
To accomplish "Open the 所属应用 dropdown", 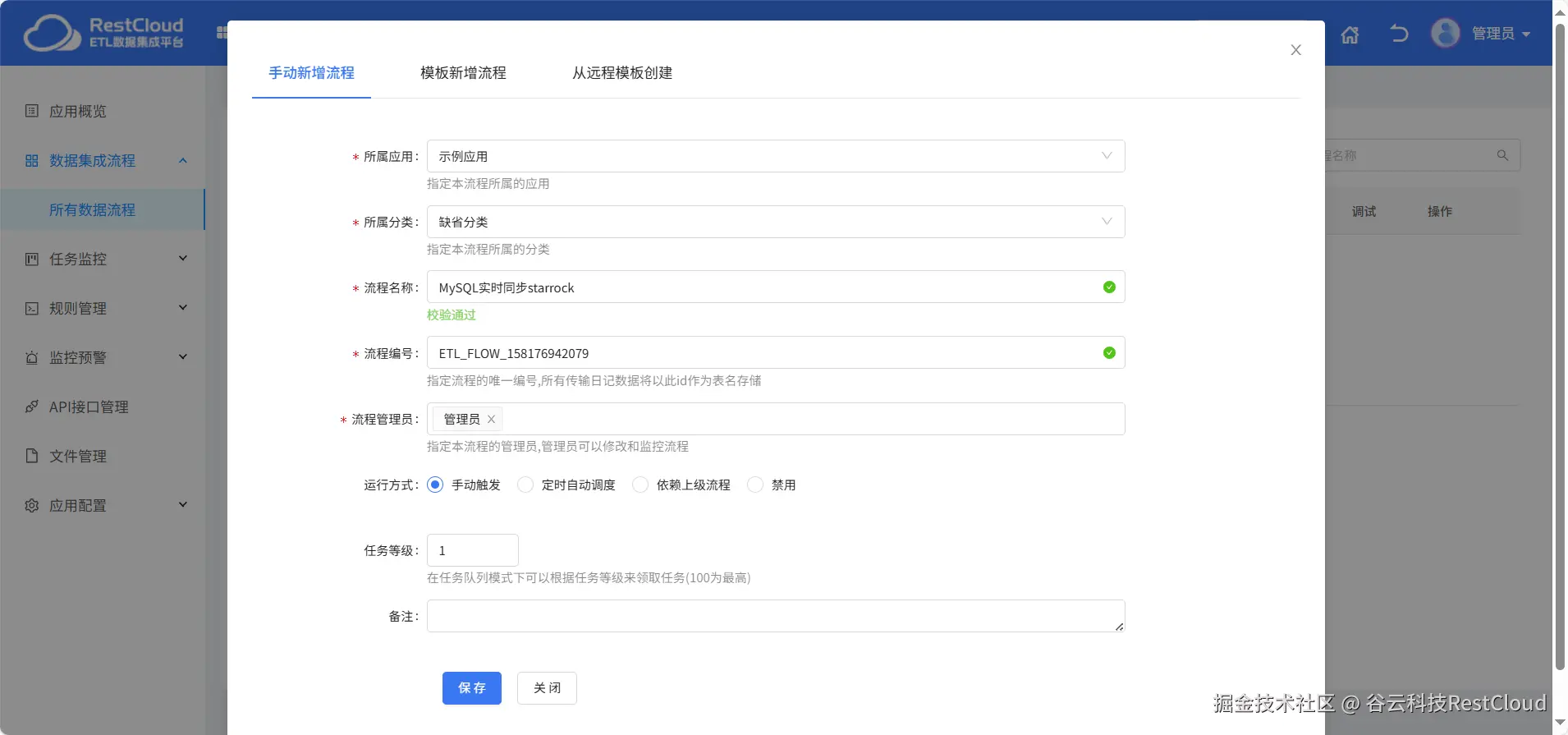I will (776, 156).
